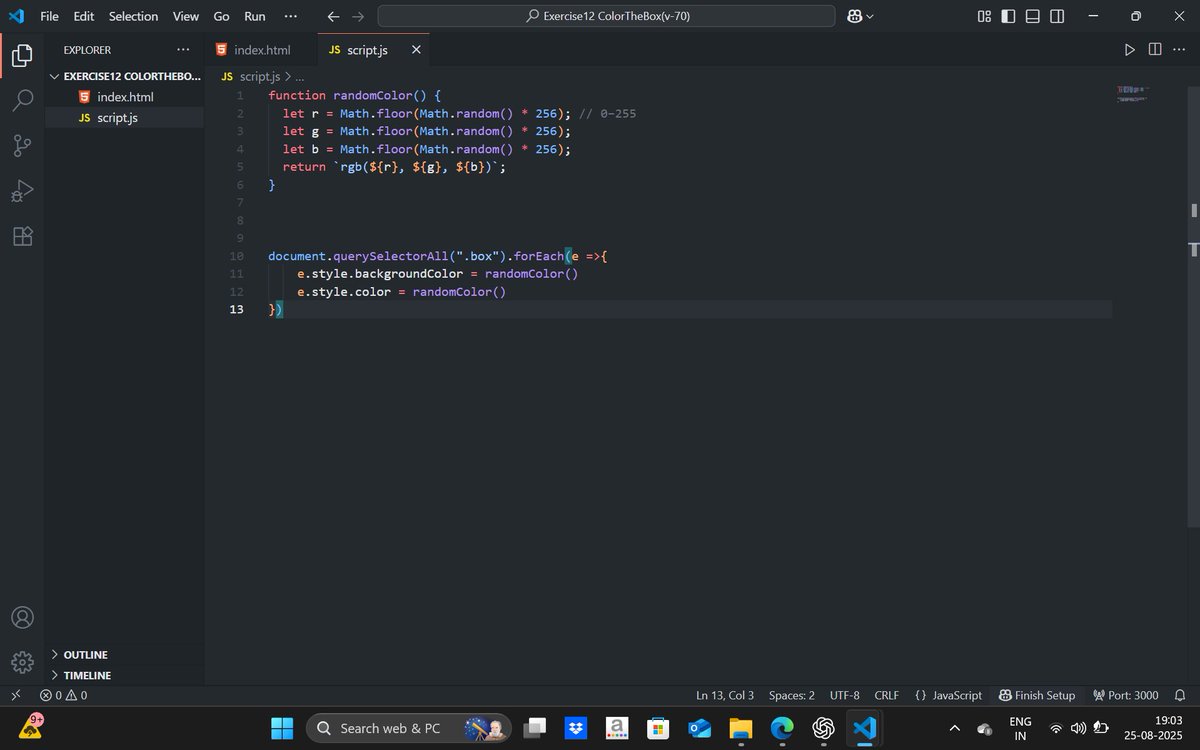Screen dimensions: 1200x750
Task: Open the Accounts menu icon
Action: (x=22, y=617)
